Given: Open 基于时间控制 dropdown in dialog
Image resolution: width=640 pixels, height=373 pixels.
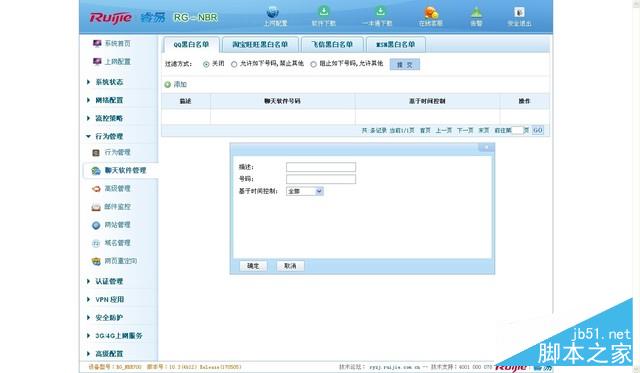Looking at the screenshot, I should [305, 191].
